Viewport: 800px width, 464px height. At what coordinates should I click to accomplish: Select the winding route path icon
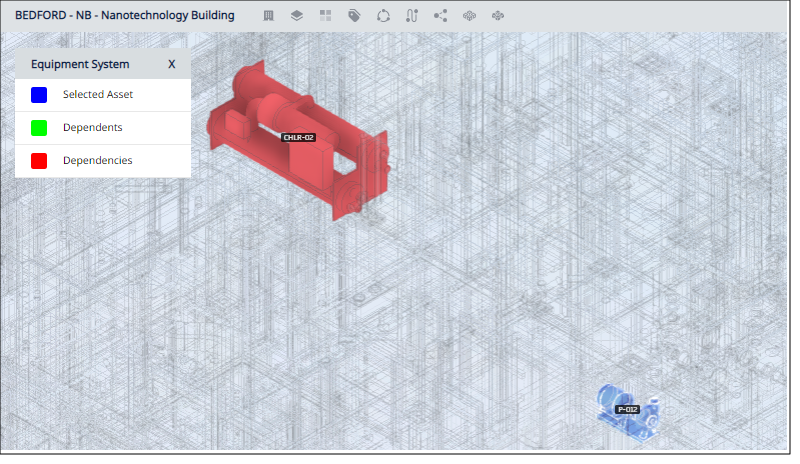point(412,16)
